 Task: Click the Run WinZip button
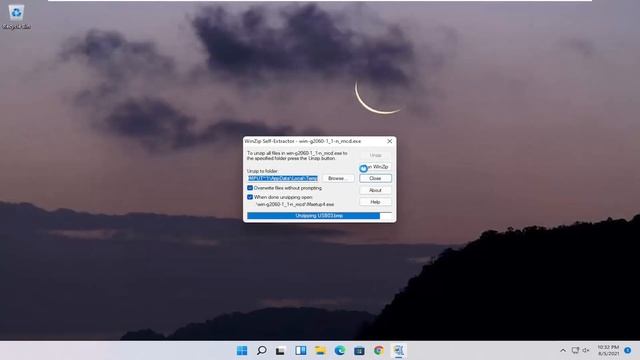point(375,167)
